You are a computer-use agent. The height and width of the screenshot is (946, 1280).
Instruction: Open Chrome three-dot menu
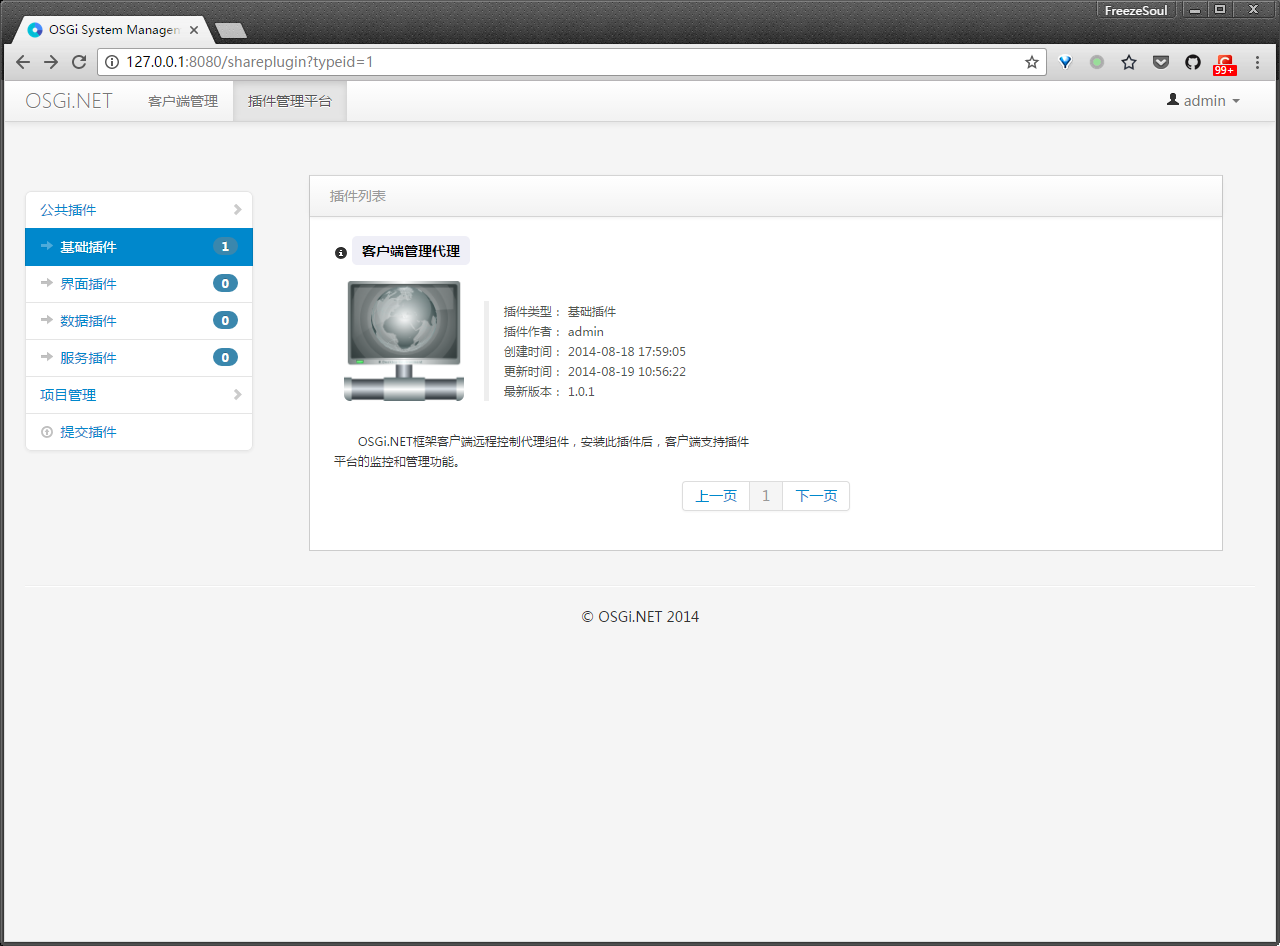pyautogui.click(x=1257, y=62)
